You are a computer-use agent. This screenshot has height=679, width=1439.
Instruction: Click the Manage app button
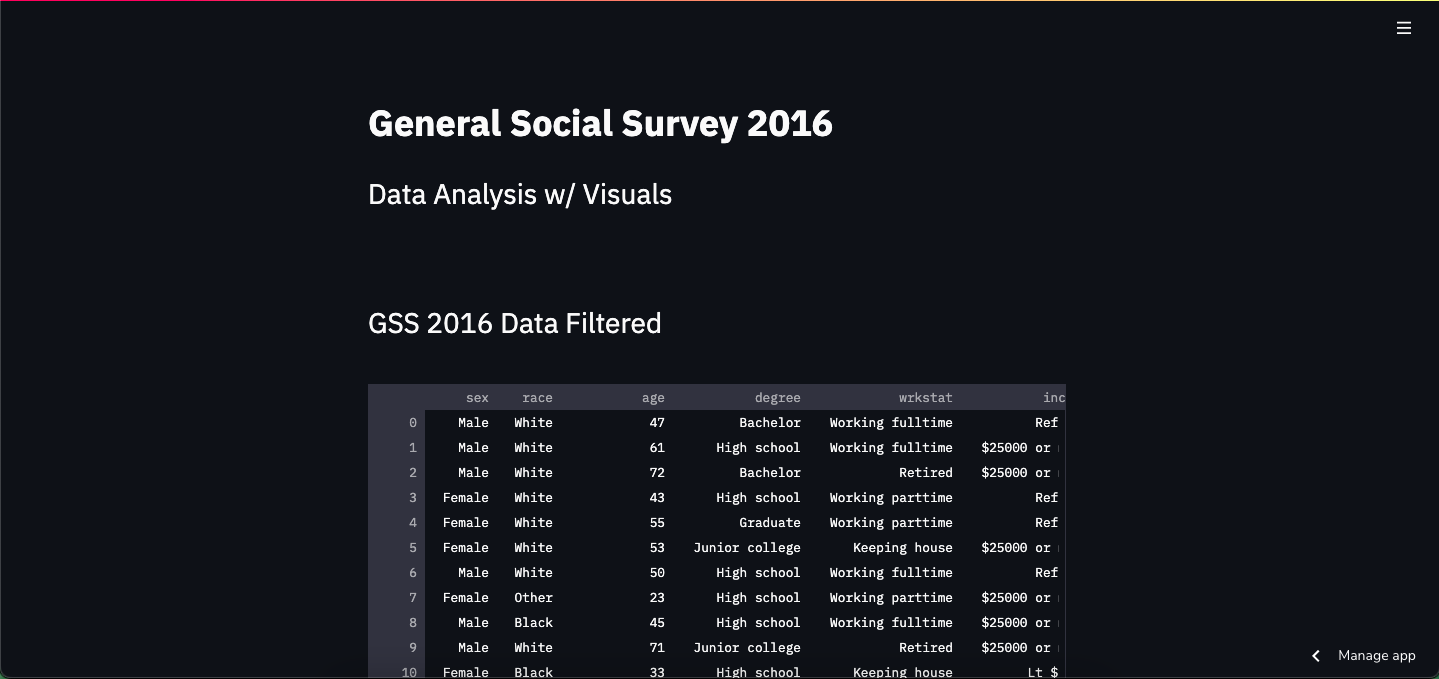tap(1376, 655)
